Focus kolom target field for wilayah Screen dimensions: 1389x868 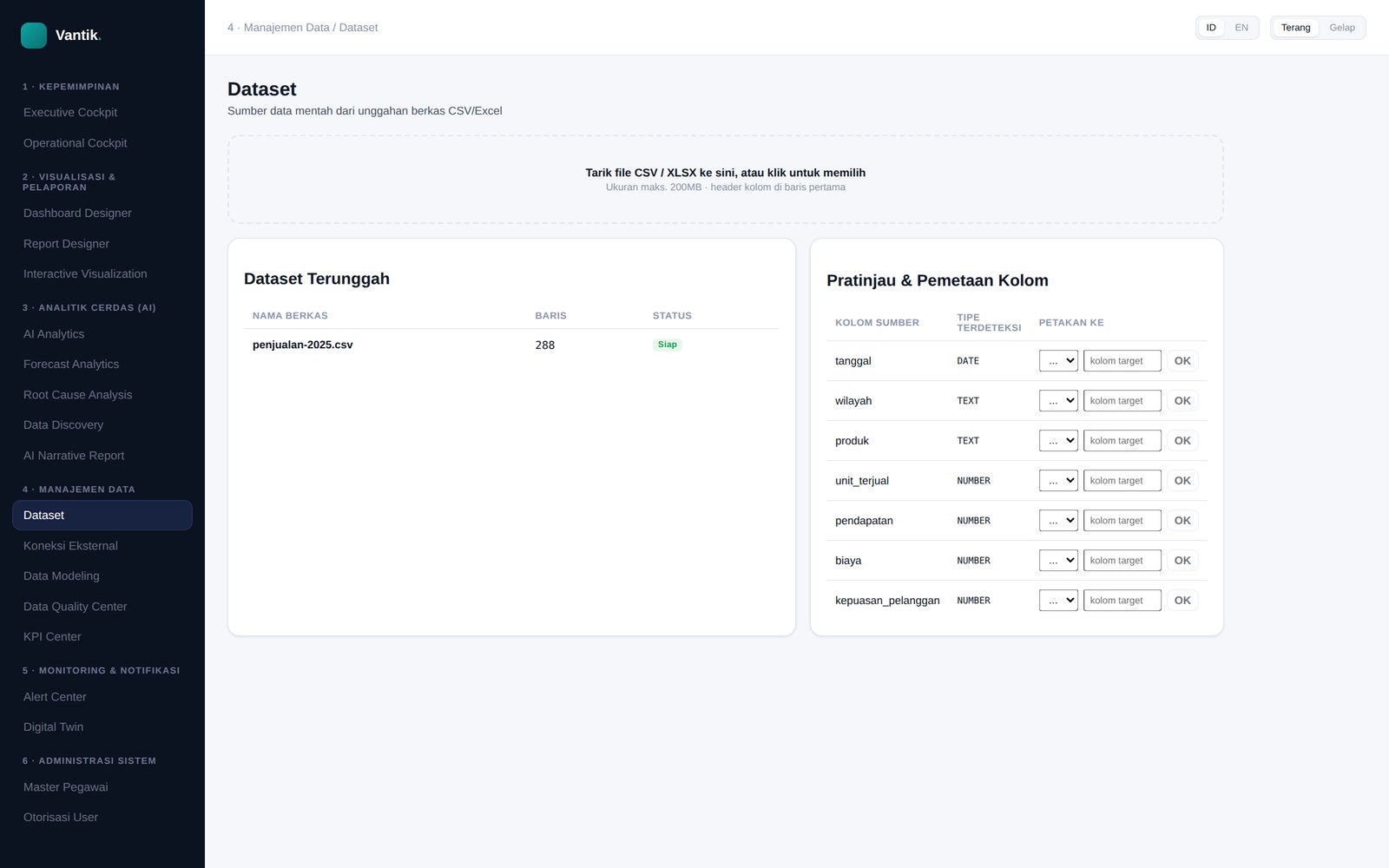pyautogui.click(x=1122, y=401)
